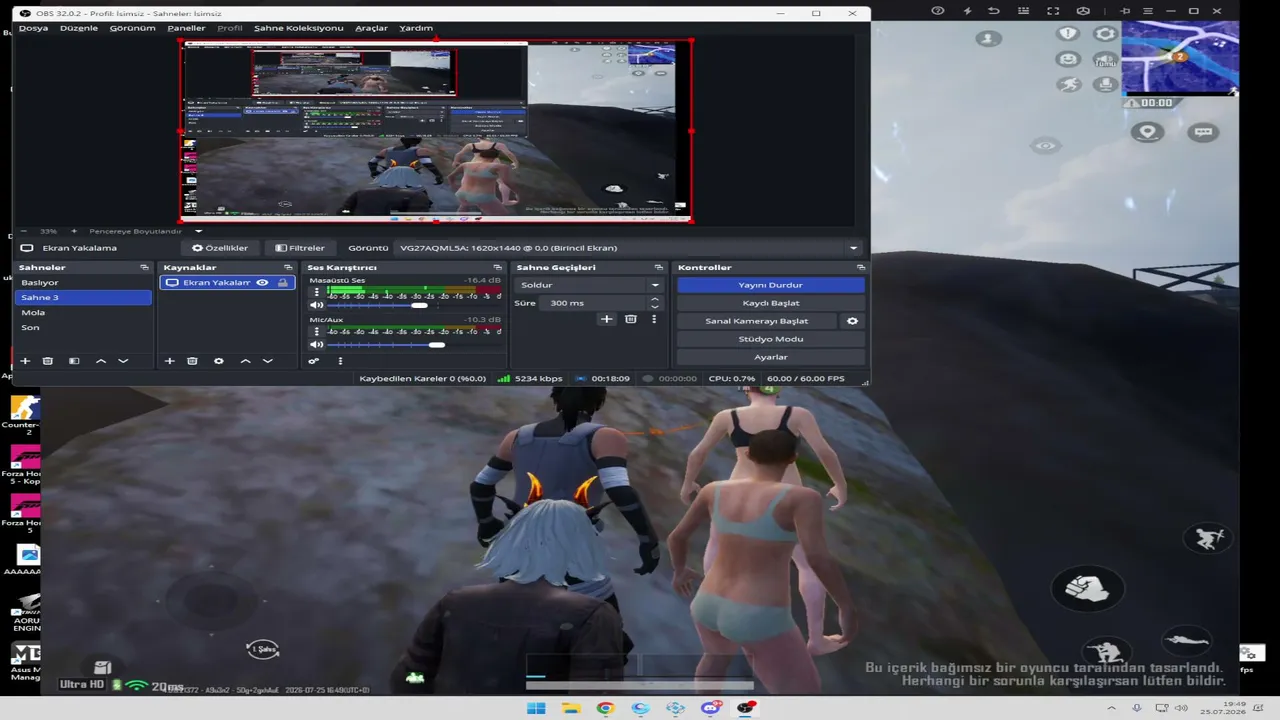Click Sanal Kamerayı Başlat button

[x=757, y=321]
